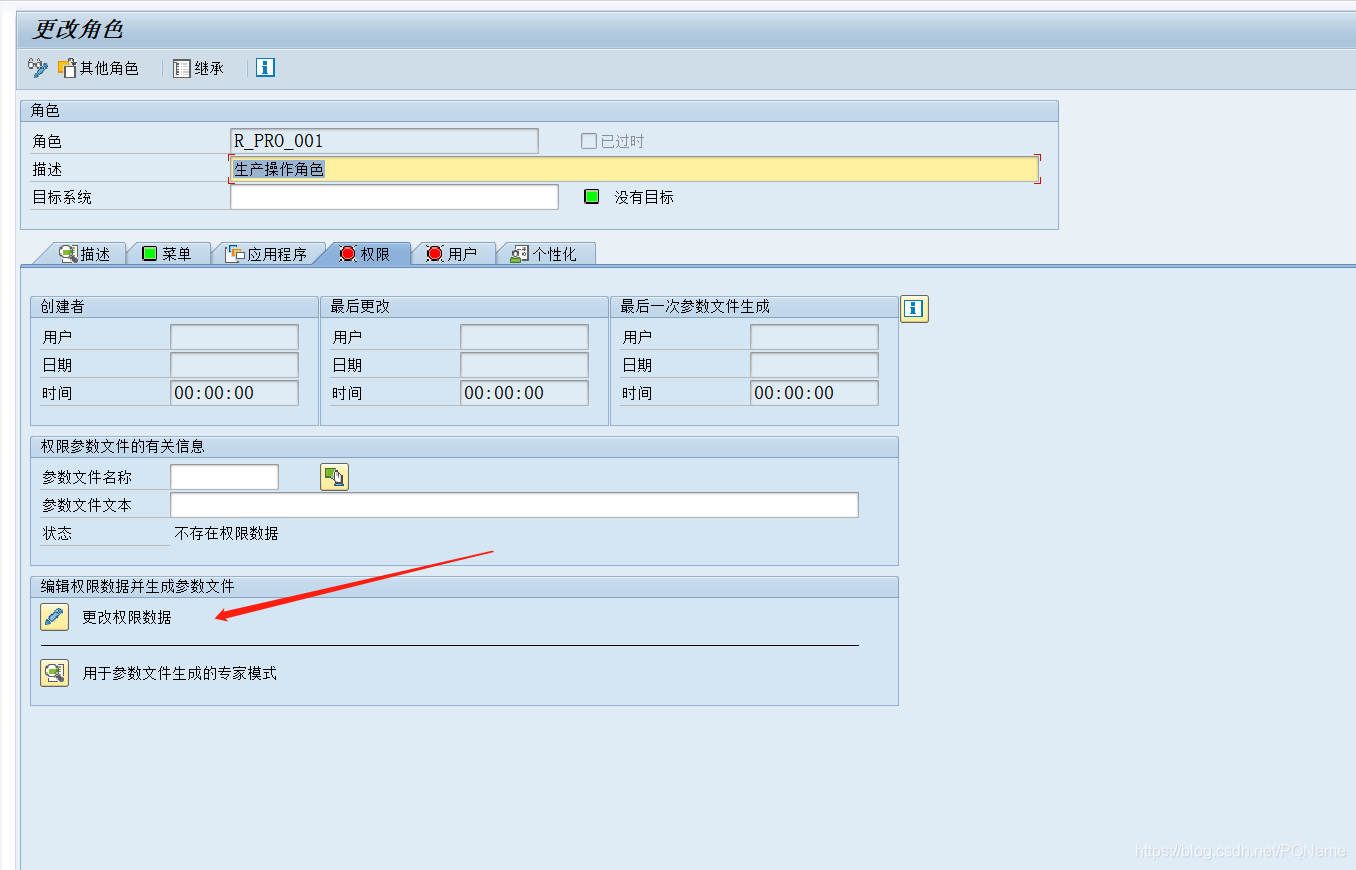1356x870 pixels.
Task: Click 最后一次参数文件生成 日期 field
Action: point(814,365)
